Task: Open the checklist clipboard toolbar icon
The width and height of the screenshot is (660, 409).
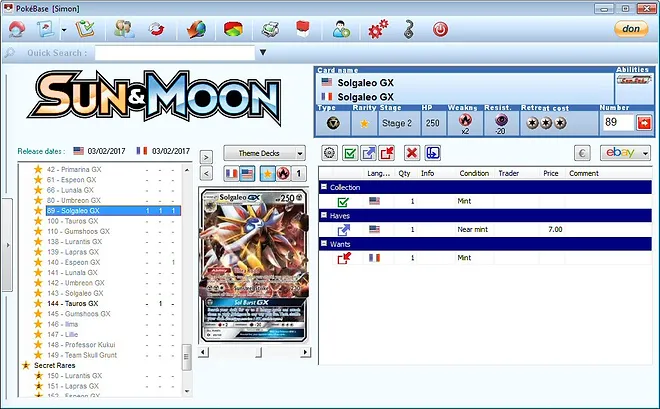Action: click(x=85, y=29)
